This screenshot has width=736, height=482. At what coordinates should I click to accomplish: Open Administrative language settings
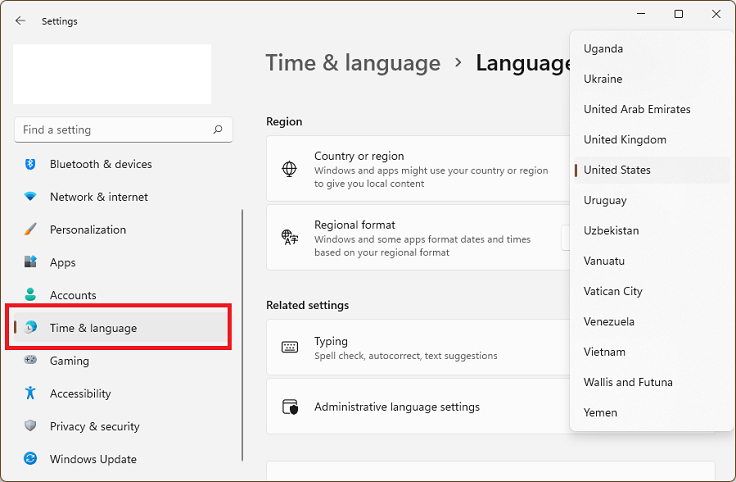(419, 406)
